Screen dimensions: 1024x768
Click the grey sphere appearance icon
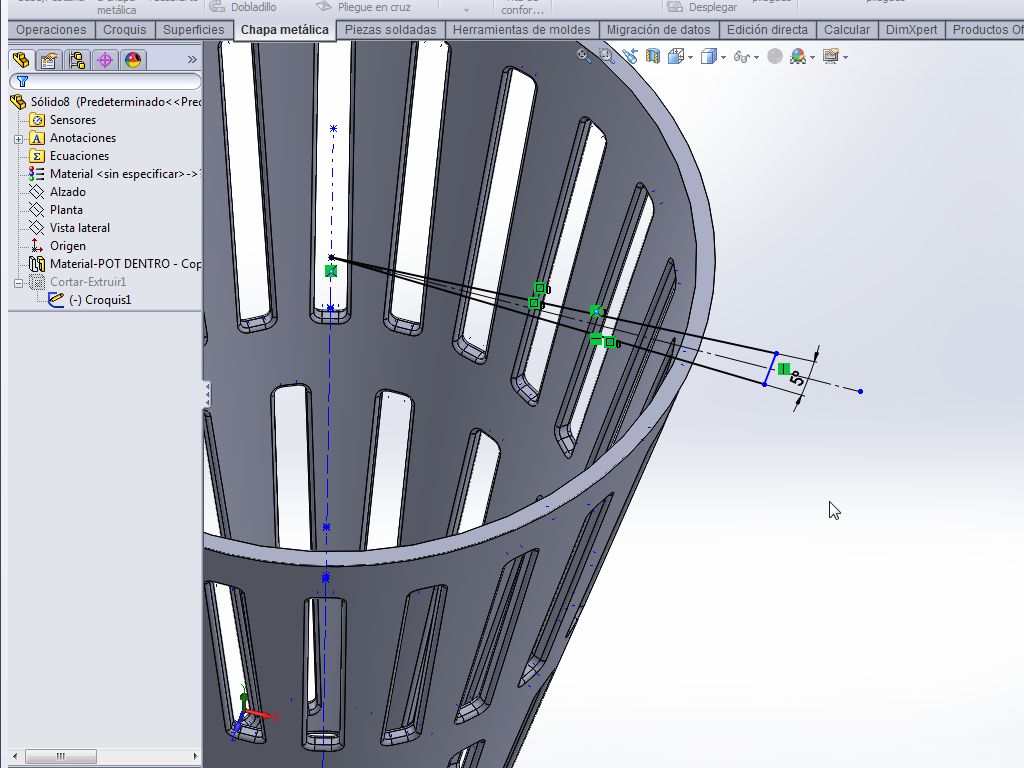coord(775,56)
